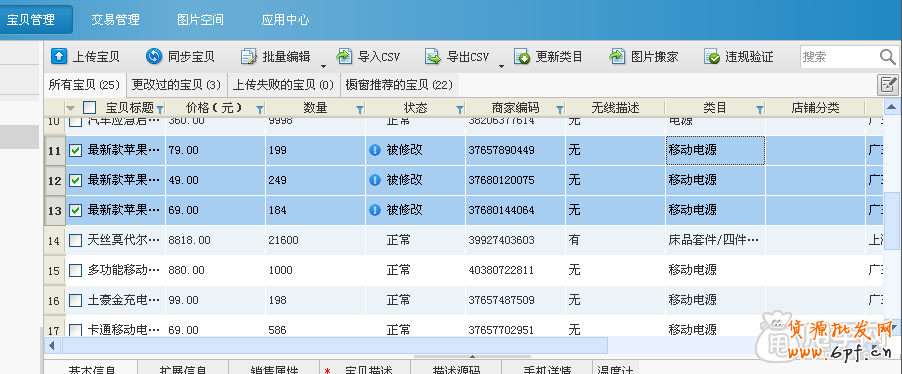This screenshot has width=902, height=374.
Task: Click row number 14 header
Action: 55,241
